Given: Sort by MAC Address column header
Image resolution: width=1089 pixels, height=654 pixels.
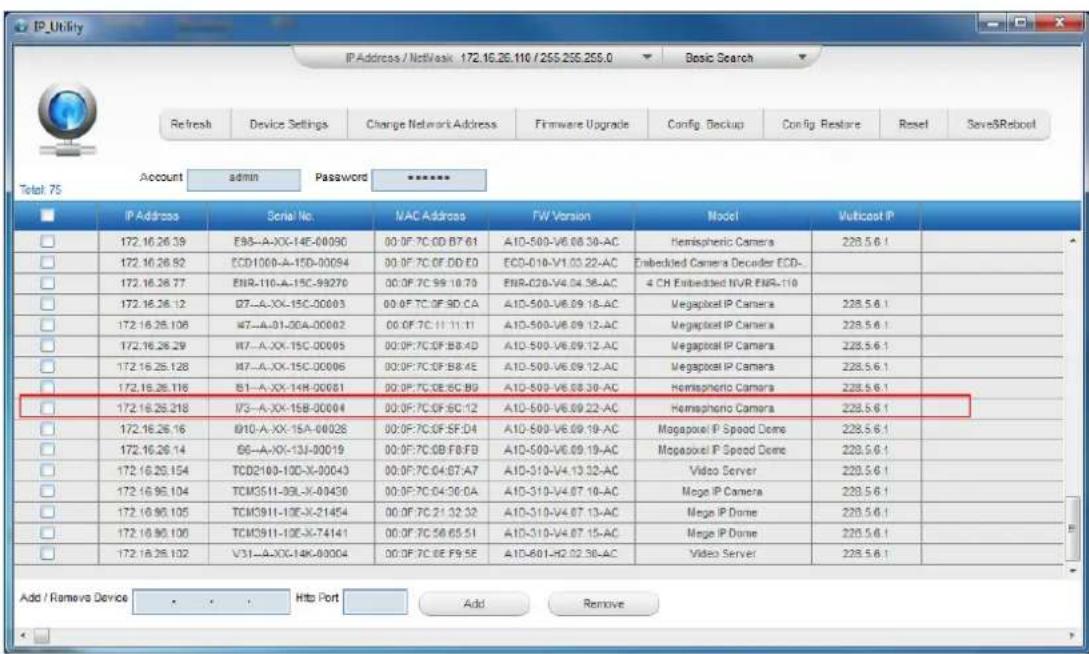Looking at the screenshot, I should click(x=431, y=216).
